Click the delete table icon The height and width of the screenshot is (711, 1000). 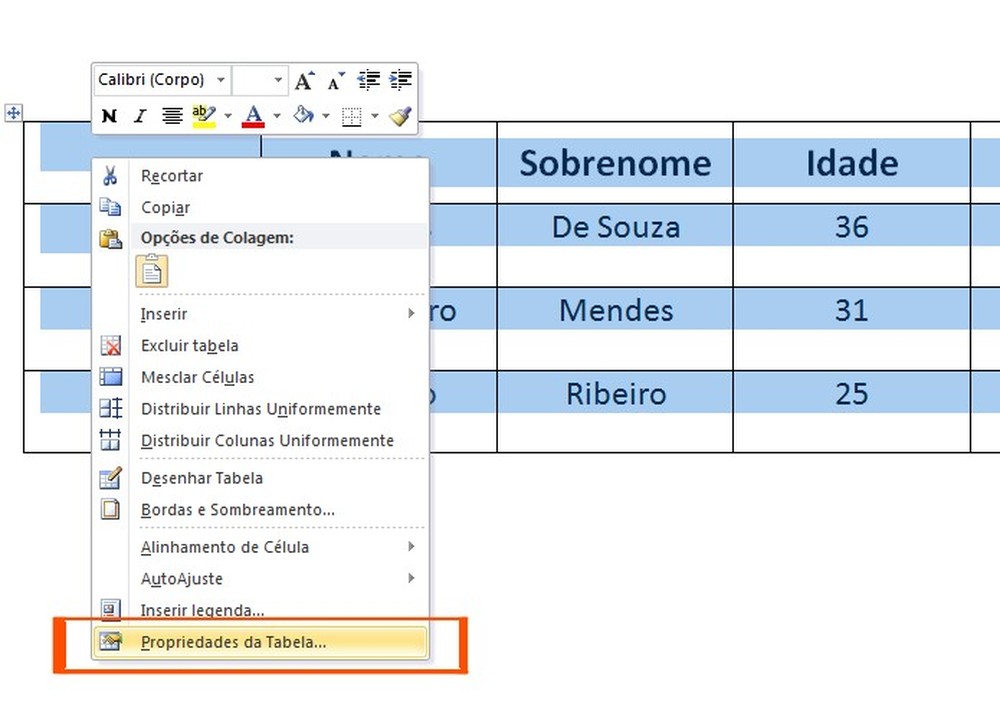[111, 346]
